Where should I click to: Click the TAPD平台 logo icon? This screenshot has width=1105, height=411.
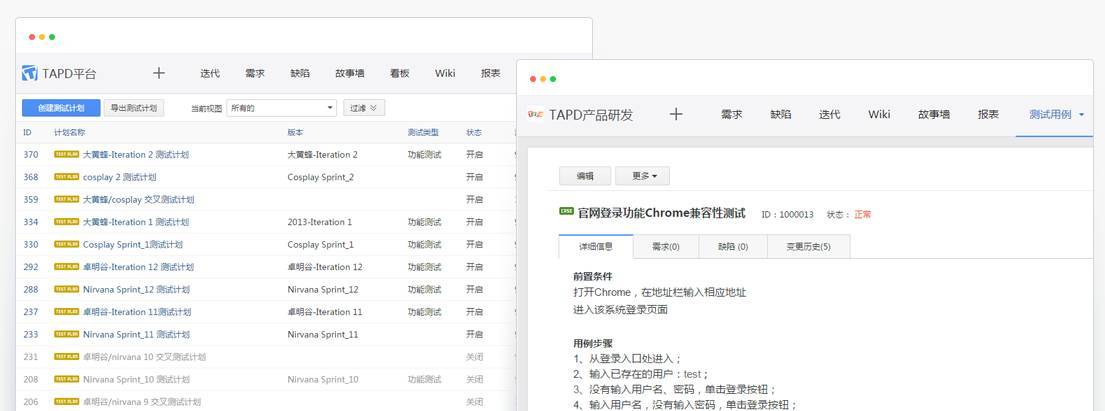click(30, 73)
